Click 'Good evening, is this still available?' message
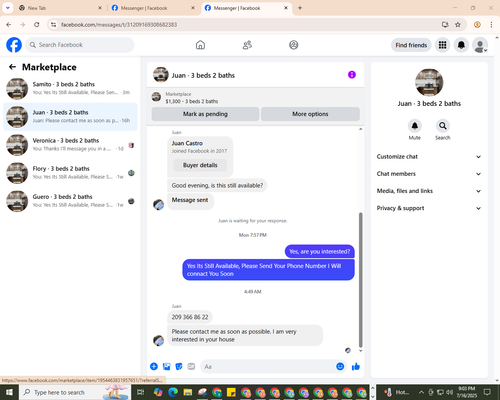This screenshot has height=400, width=500. 217,185
